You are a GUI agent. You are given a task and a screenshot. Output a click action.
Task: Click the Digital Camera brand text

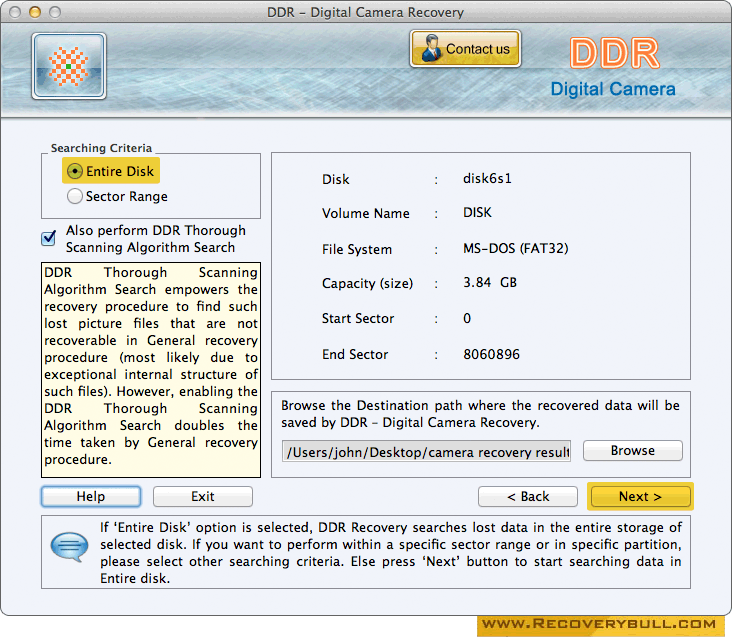[612, 89]
